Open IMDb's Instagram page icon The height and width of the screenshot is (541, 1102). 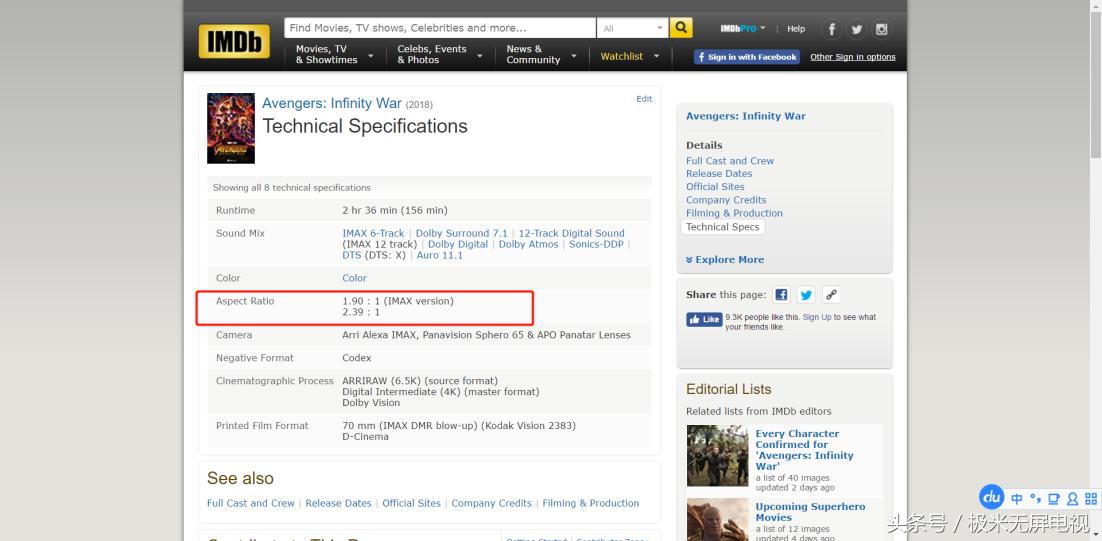point(881,29)
